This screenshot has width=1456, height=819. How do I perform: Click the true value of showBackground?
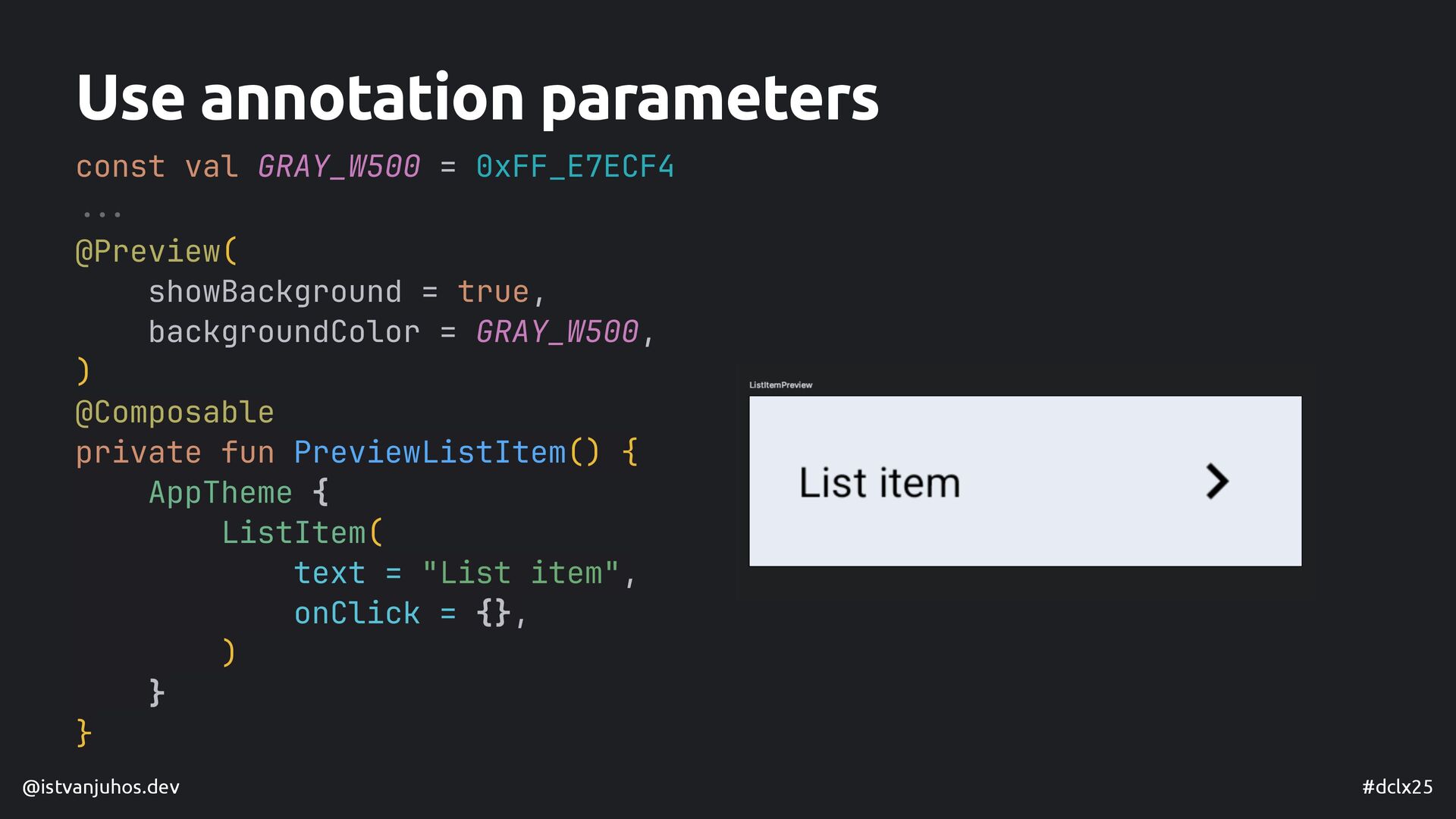pos(493,292)
